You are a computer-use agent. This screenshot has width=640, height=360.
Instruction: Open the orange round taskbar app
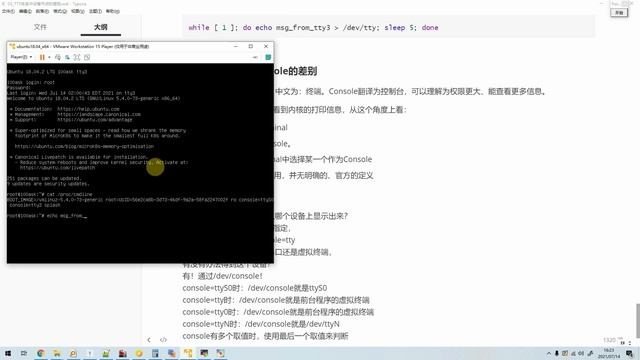pyautogui.click(x=139, y=353)
